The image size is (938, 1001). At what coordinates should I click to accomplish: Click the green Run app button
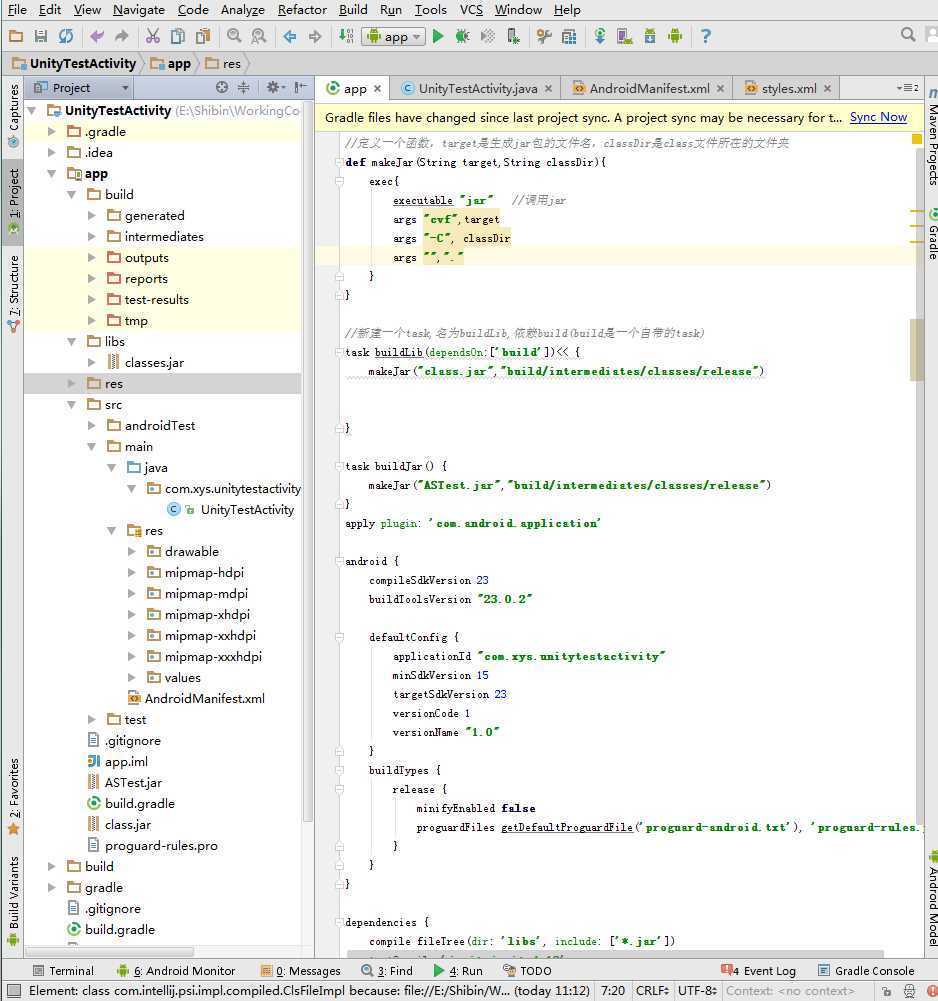point(438,36)
